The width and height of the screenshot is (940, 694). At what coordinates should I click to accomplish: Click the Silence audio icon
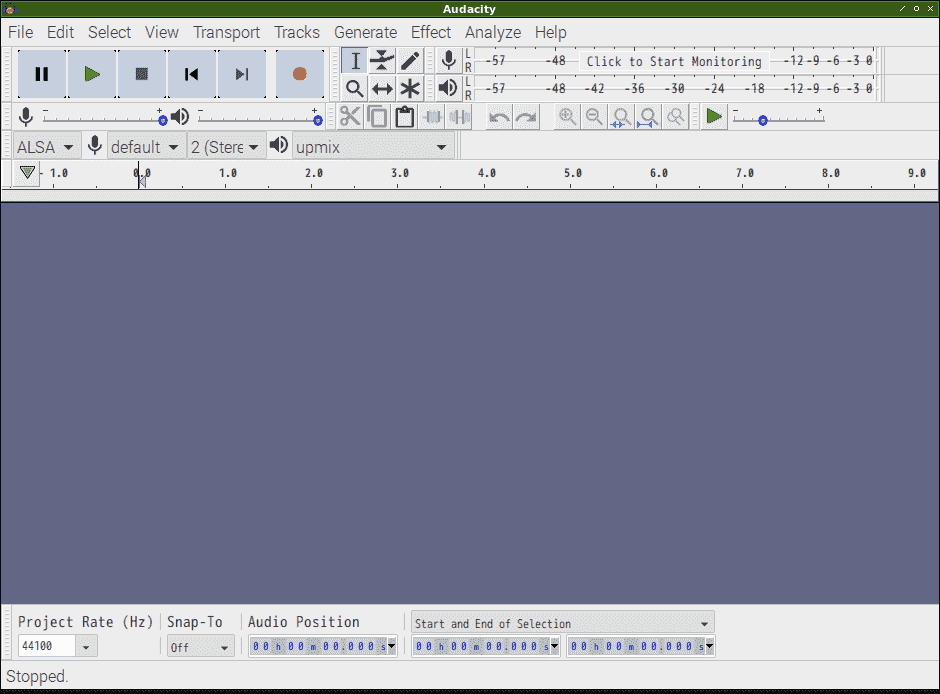(x=460, y=117)
